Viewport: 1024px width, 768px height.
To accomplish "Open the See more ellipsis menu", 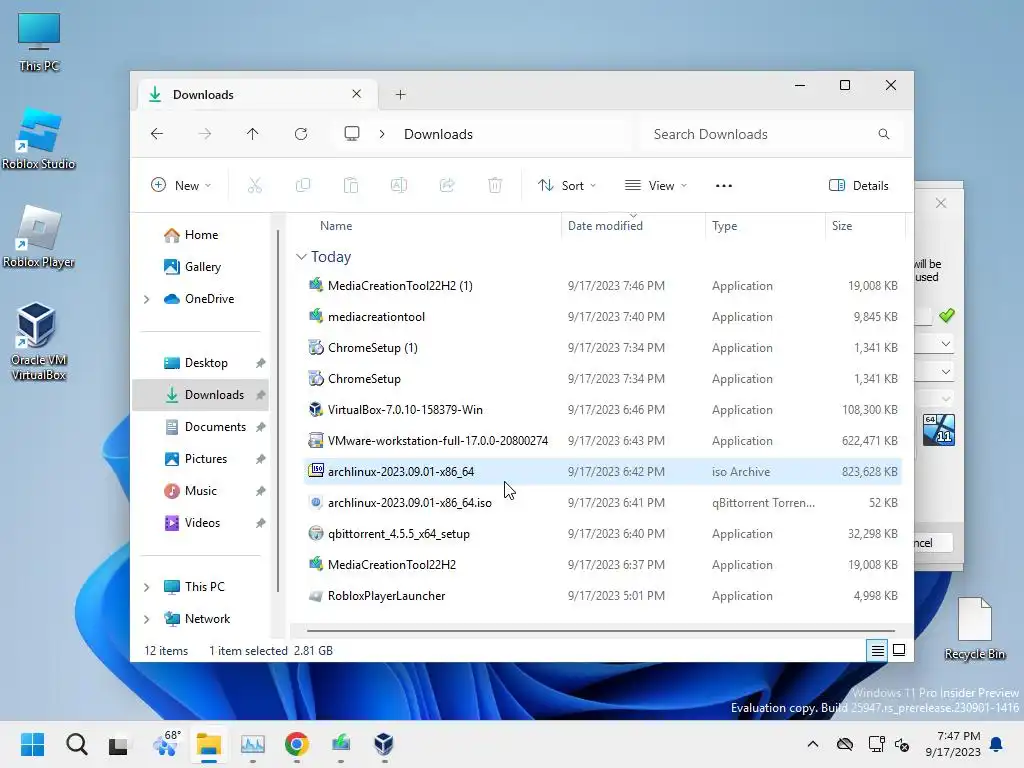I will (x=724, y=185).
